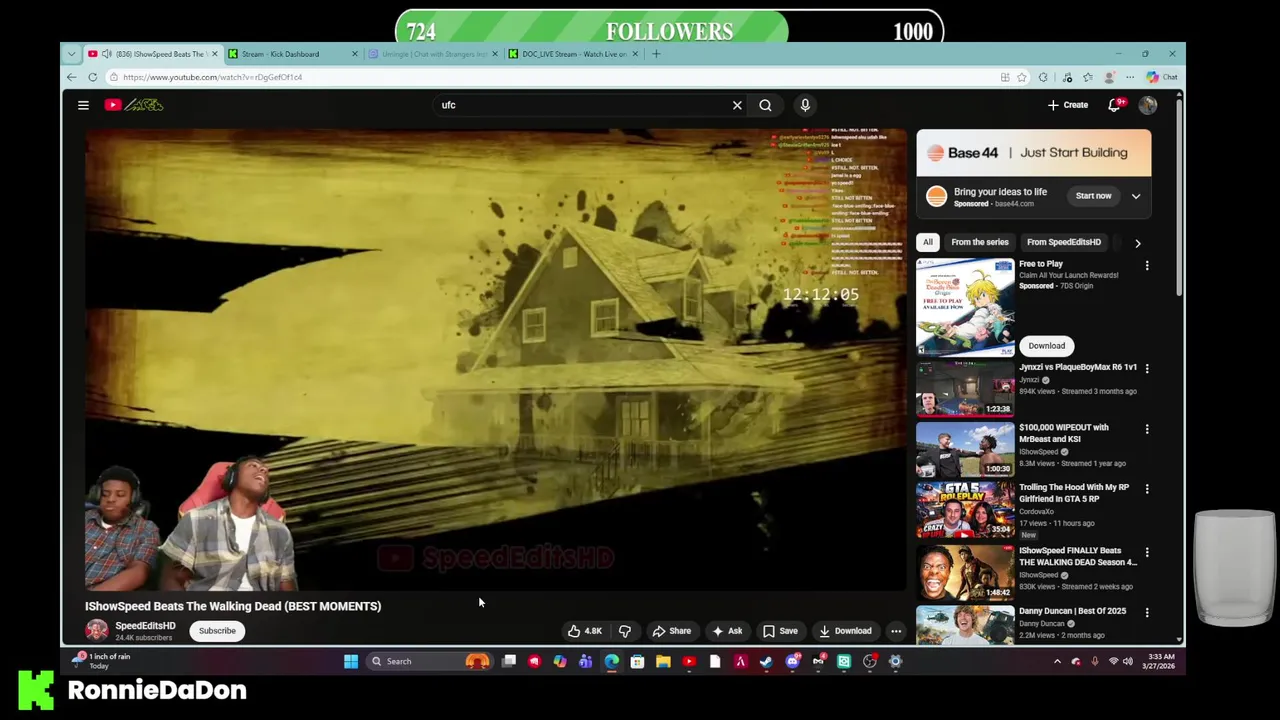
Task: Reload the page with the refresh button
Action: (92, 77)
